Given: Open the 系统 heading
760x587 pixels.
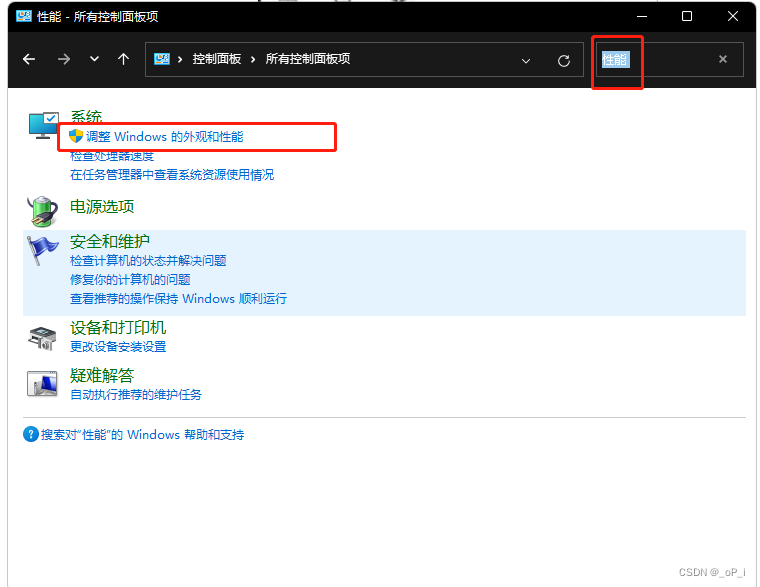Looking at the screenshot, I should [x=86, y=116].
